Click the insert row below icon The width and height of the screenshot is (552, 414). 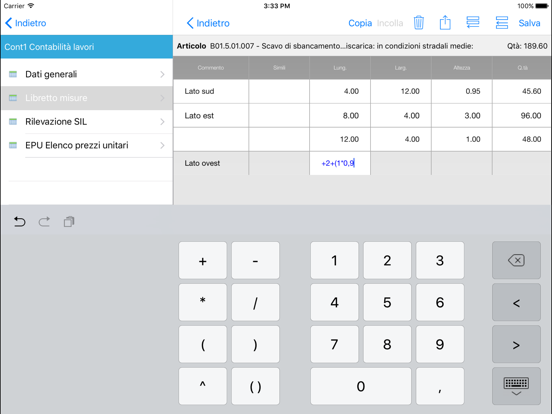tap(502, 23)
